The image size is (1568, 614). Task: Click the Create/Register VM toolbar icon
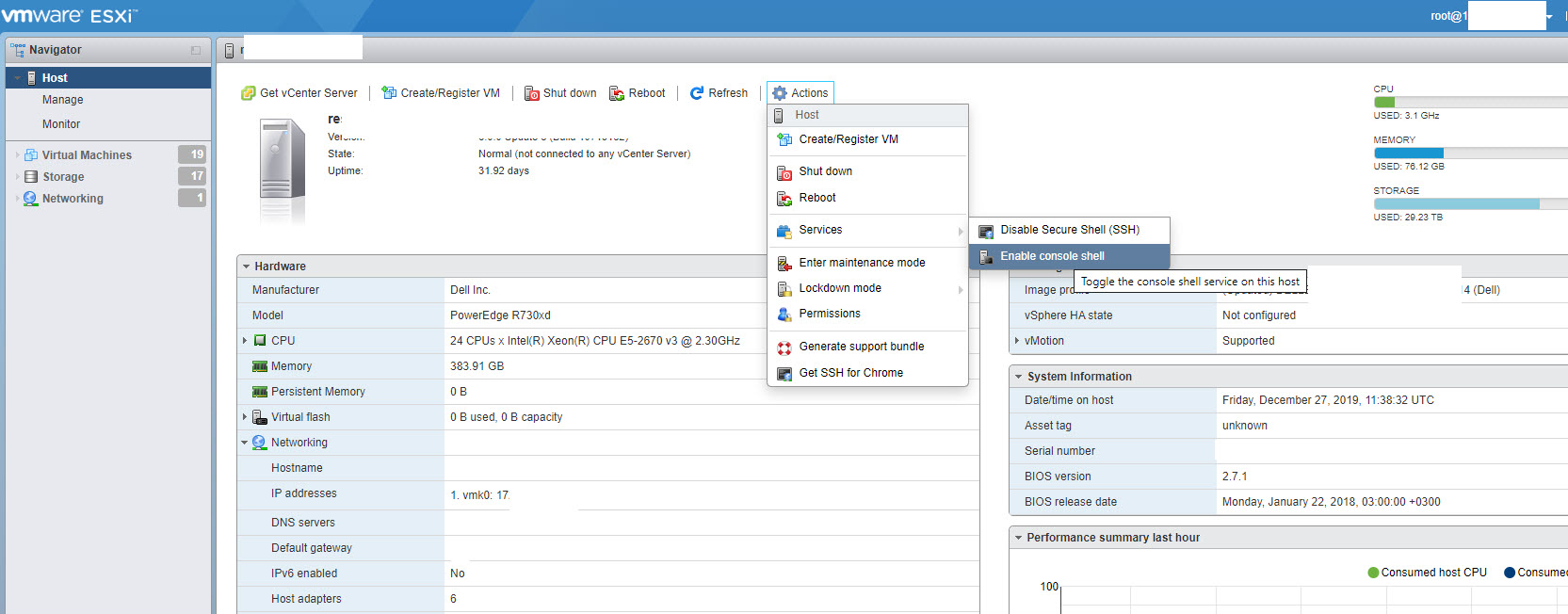pos(389,93)
